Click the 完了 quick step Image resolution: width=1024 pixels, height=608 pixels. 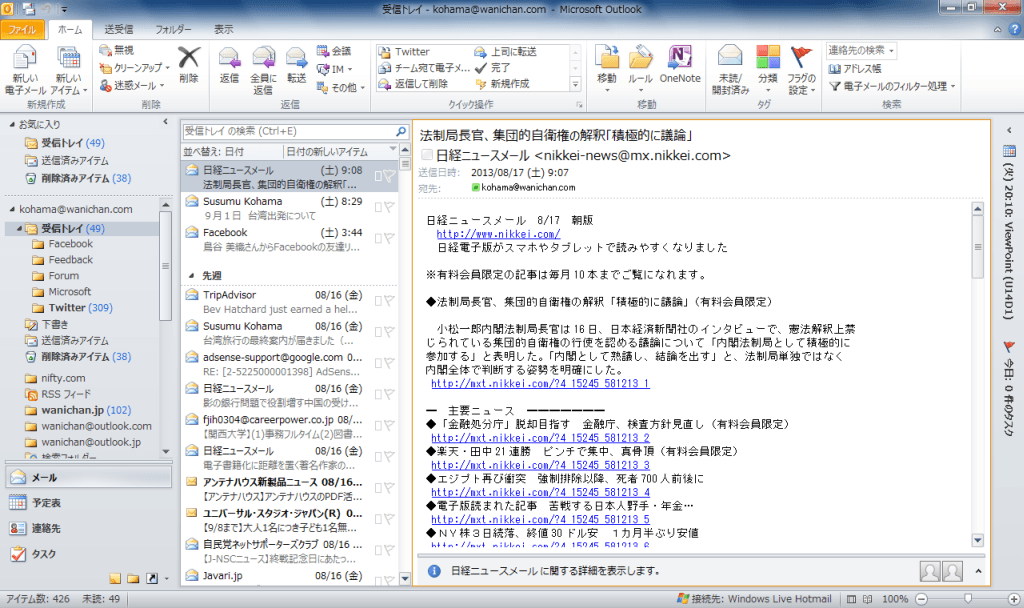coord(492,68)
